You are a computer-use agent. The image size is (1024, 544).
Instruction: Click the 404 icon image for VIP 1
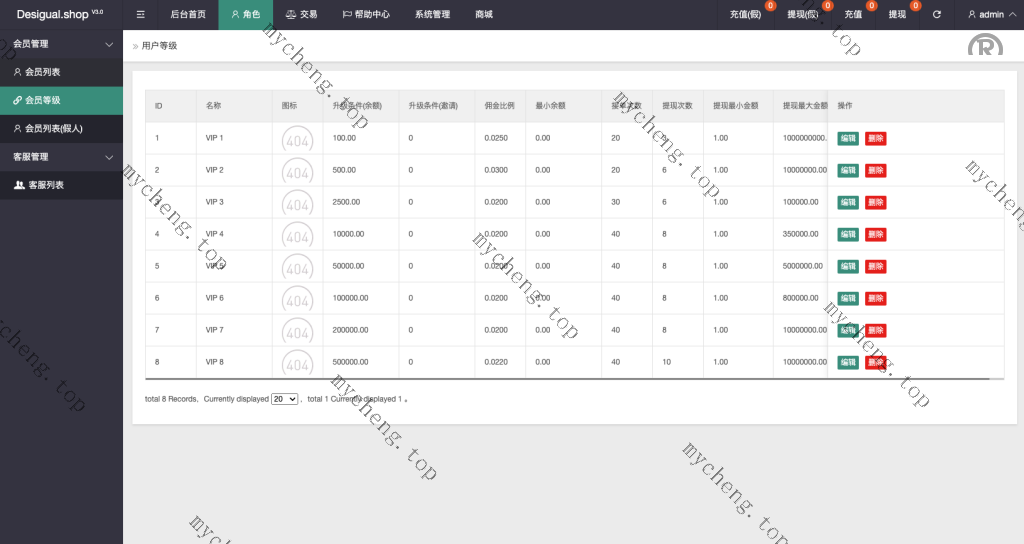(297, 139)
